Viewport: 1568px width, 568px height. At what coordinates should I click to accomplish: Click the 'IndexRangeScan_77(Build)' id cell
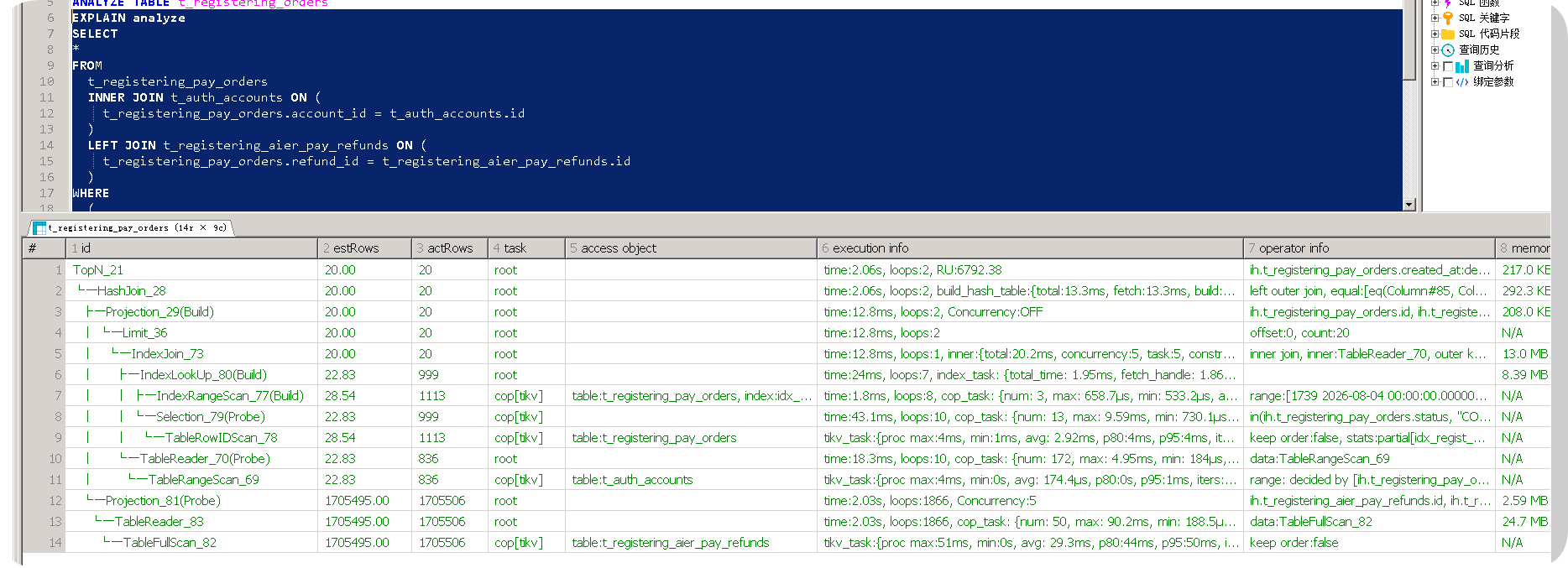[x=191, y=396]
